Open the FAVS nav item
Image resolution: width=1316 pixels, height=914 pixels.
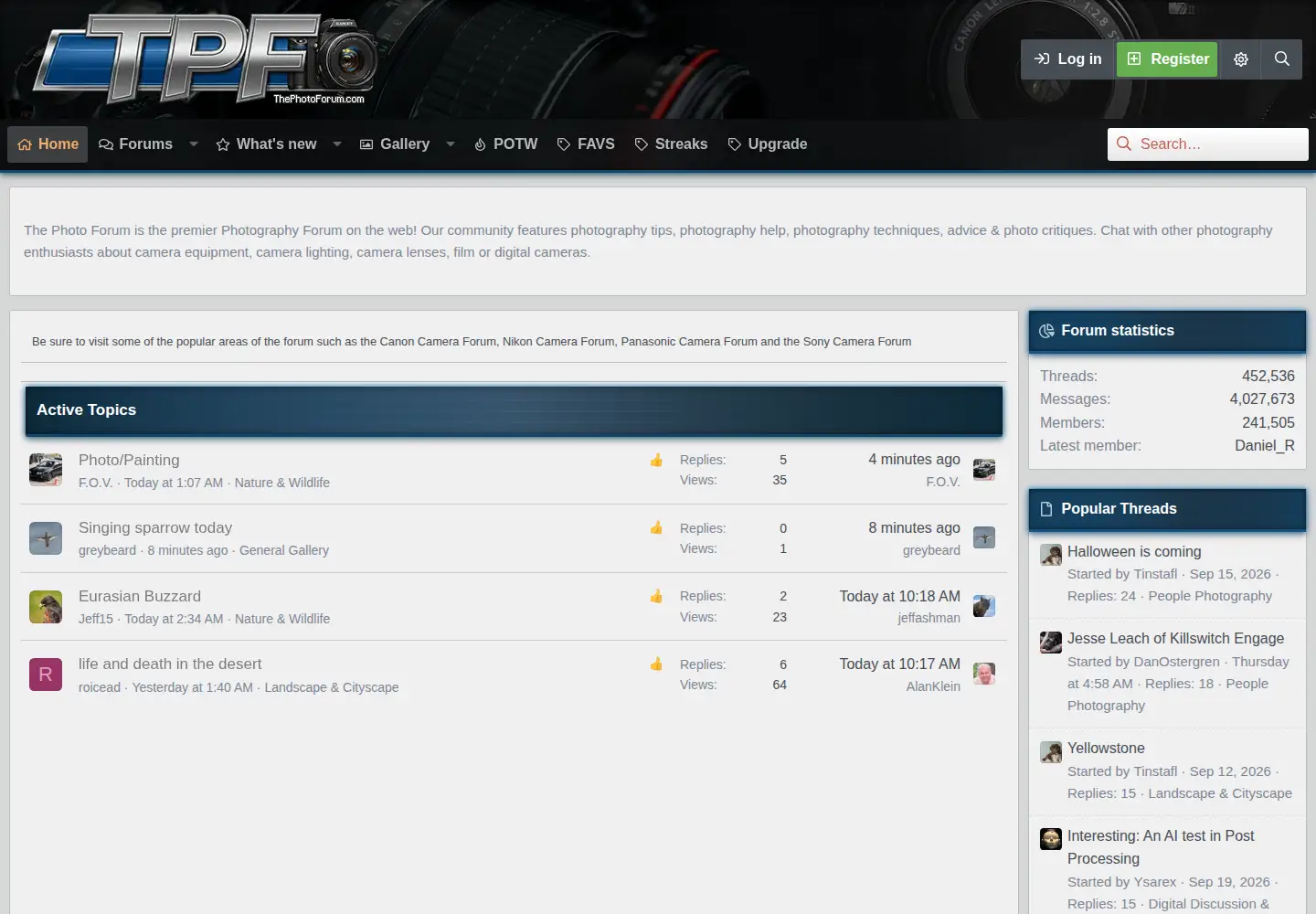pos(586,144)
